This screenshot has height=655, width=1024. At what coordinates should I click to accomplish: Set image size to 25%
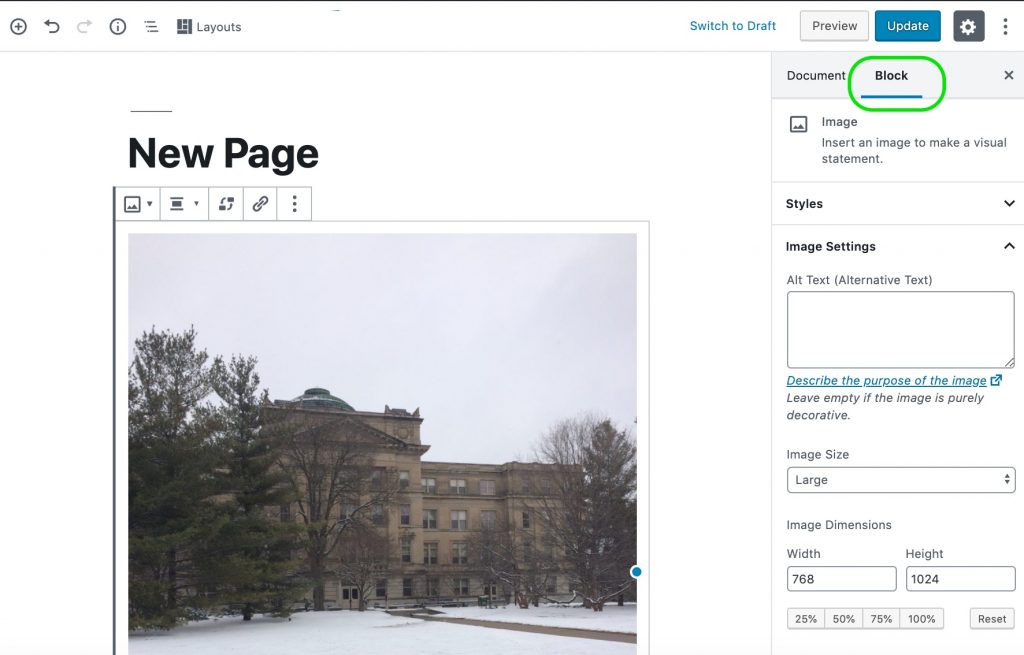click(805, 618)
